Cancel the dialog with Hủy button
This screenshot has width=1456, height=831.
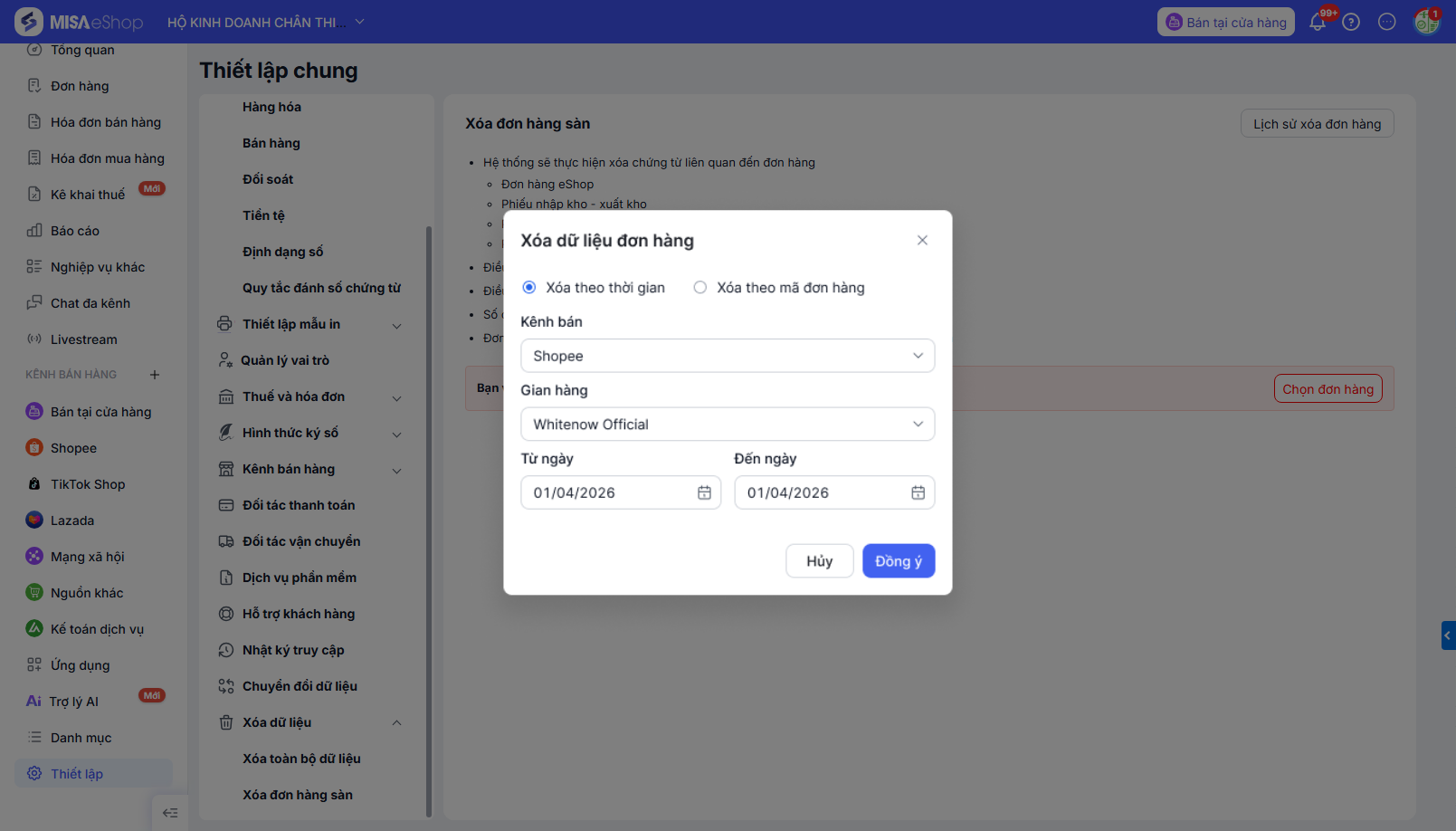819,561
